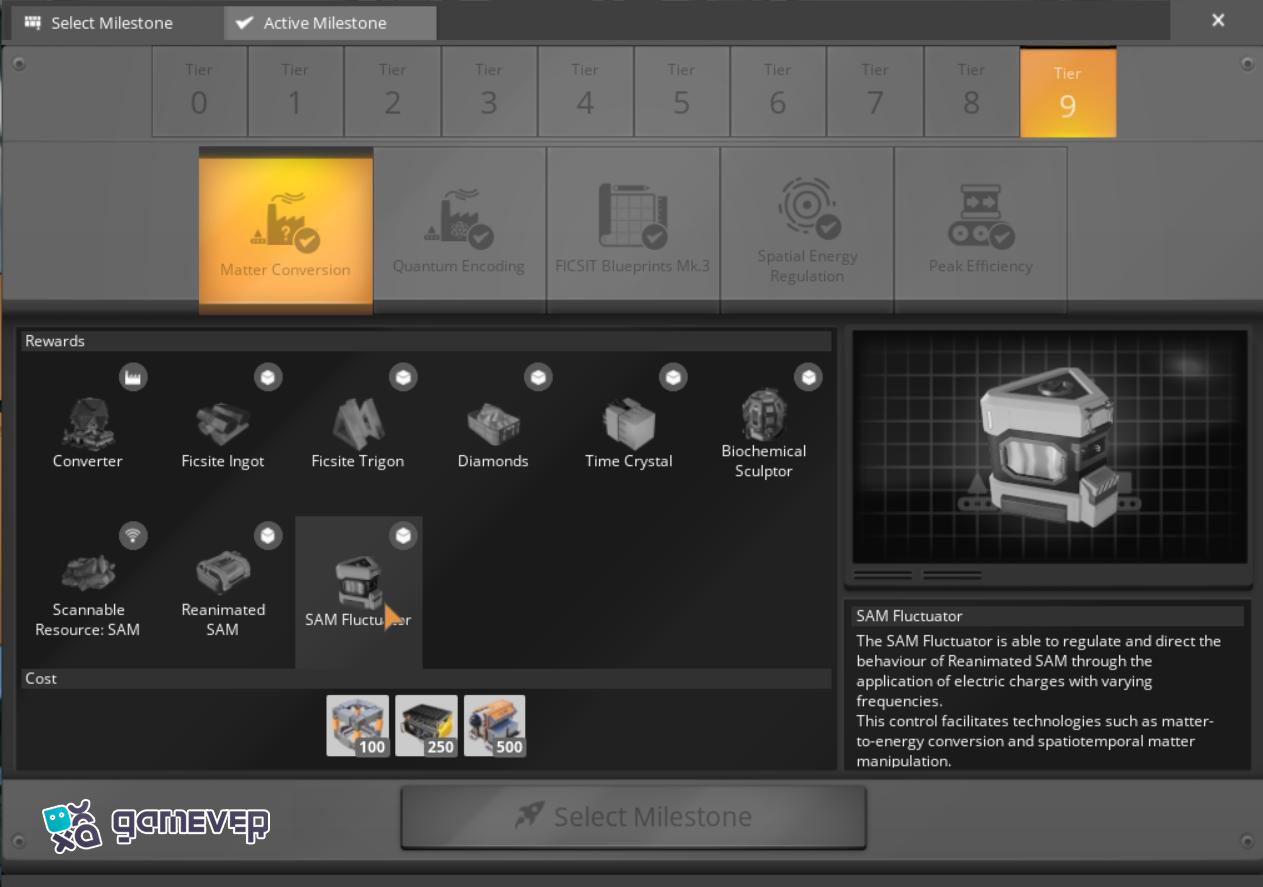
Task: Click the cost item with quantity 250
Action: (426, 726)
